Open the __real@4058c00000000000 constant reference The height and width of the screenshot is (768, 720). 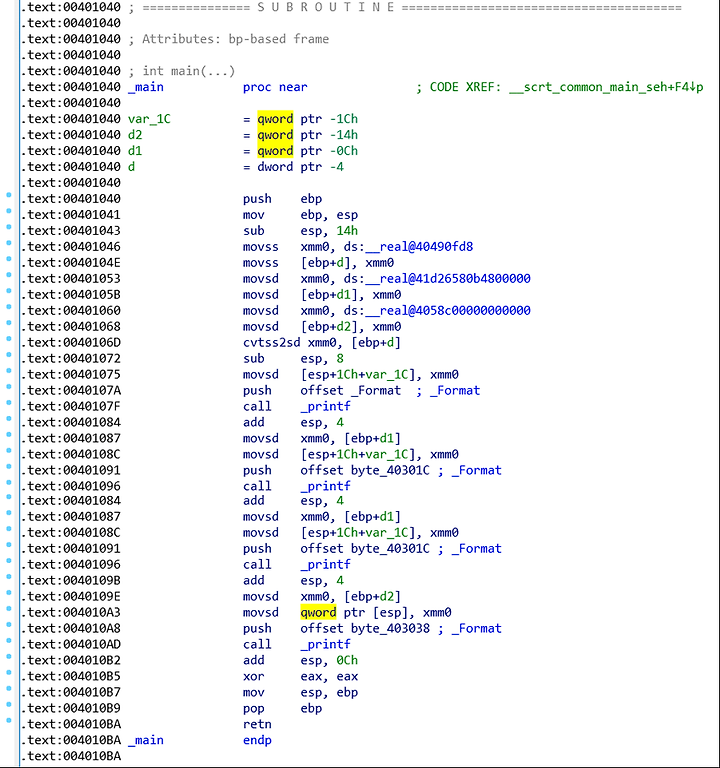point(448,311)
